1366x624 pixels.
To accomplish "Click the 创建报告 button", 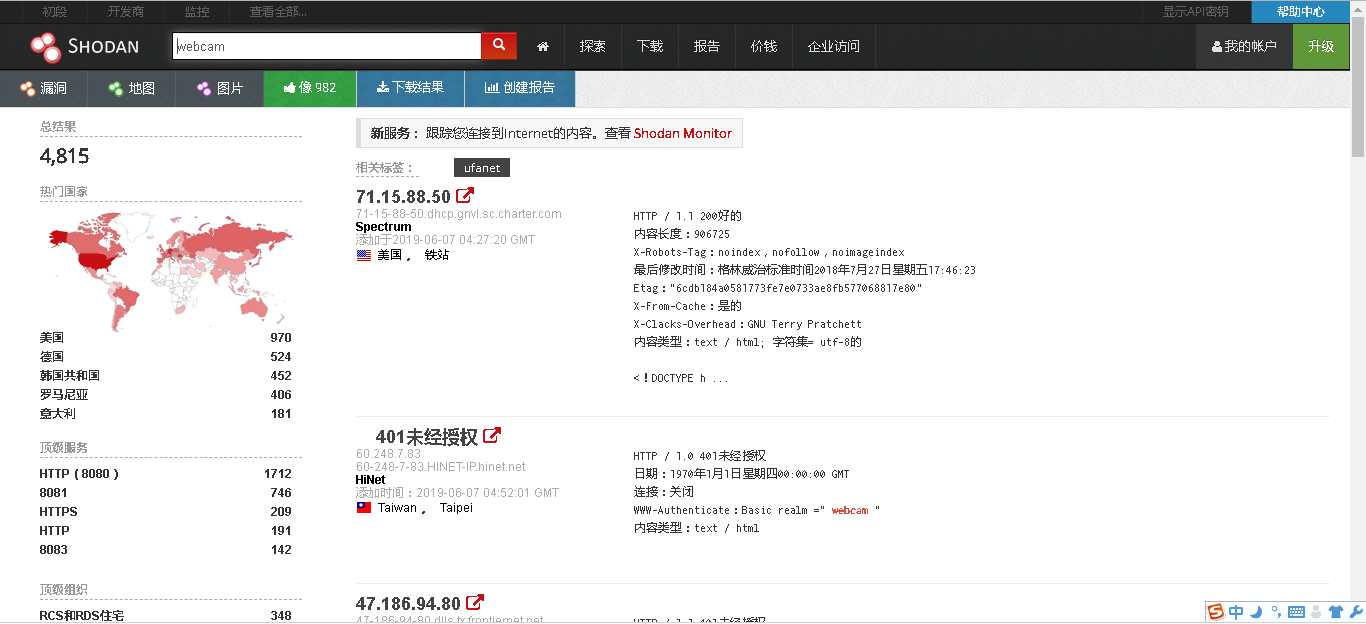I will coord(520,88).
